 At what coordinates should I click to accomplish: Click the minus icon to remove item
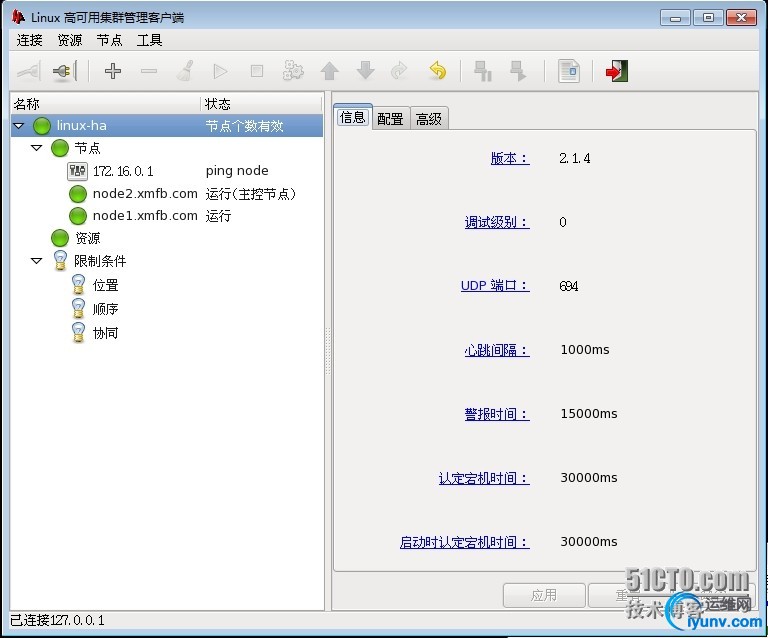pyautogui.click(x=149, y=71)
